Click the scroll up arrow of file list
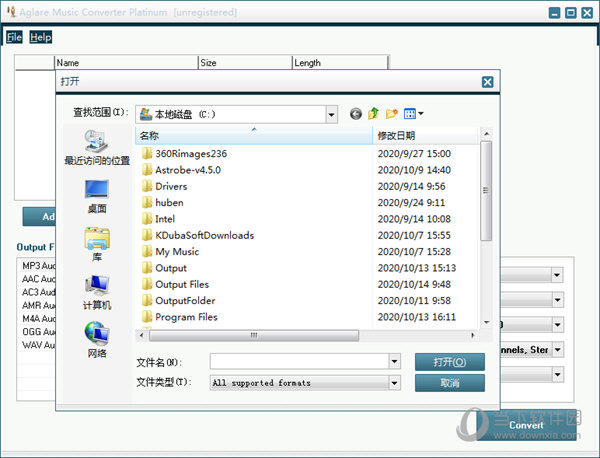This screenshot has height=458, width=600. coord(486,134)
